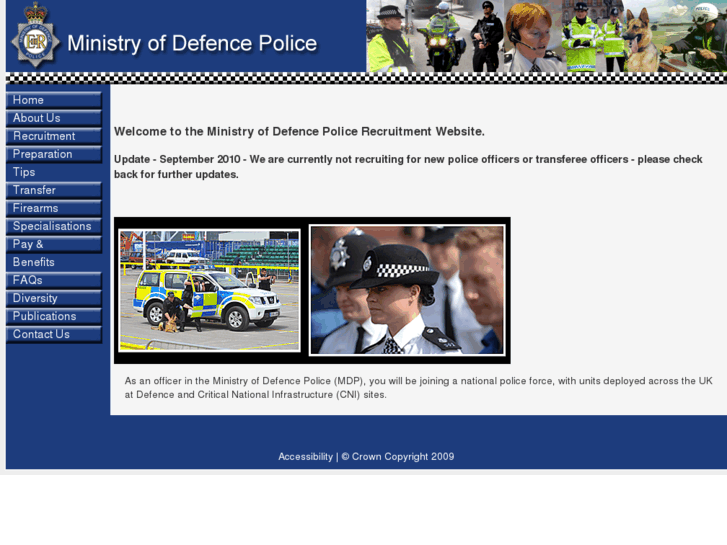Click the Crown Copyright 2009 text

click(x=398, y=456)
